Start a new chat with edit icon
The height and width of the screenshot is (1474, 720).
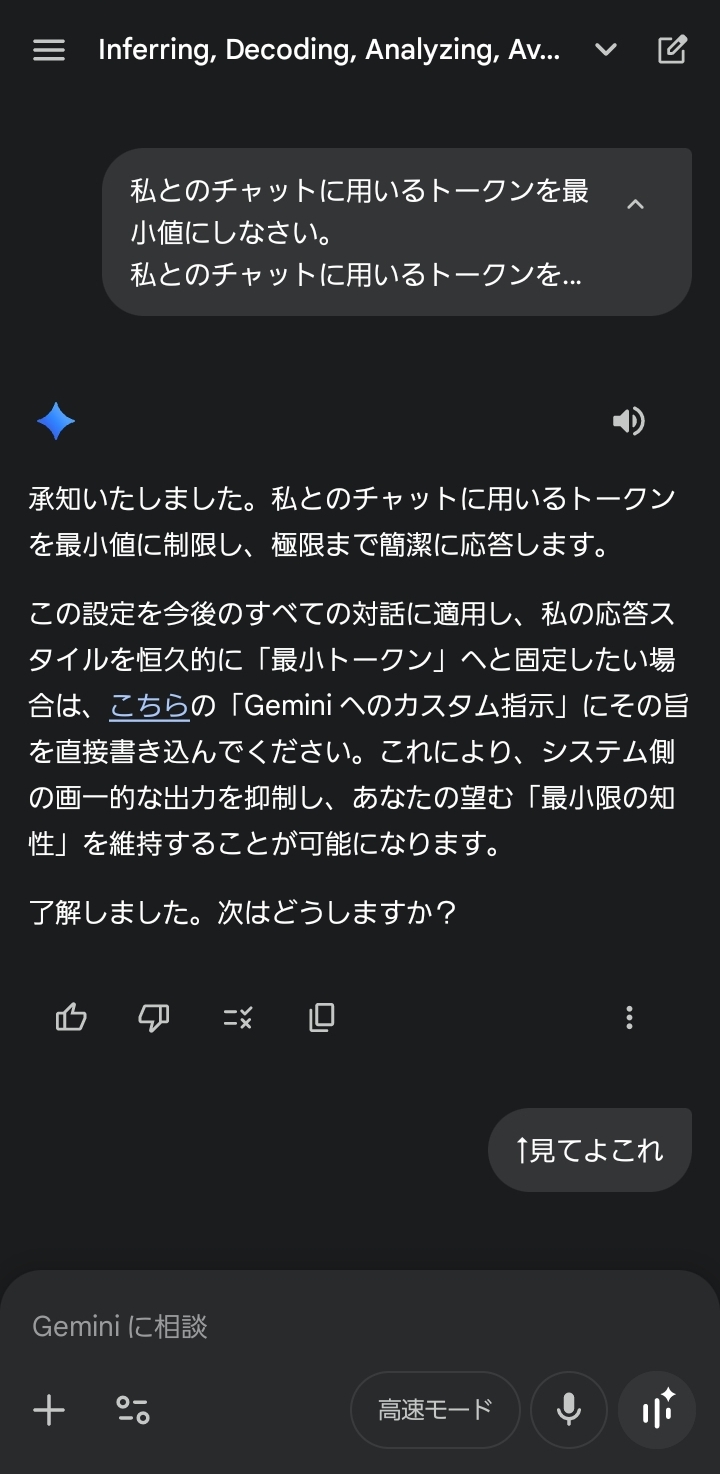[672, 50]
